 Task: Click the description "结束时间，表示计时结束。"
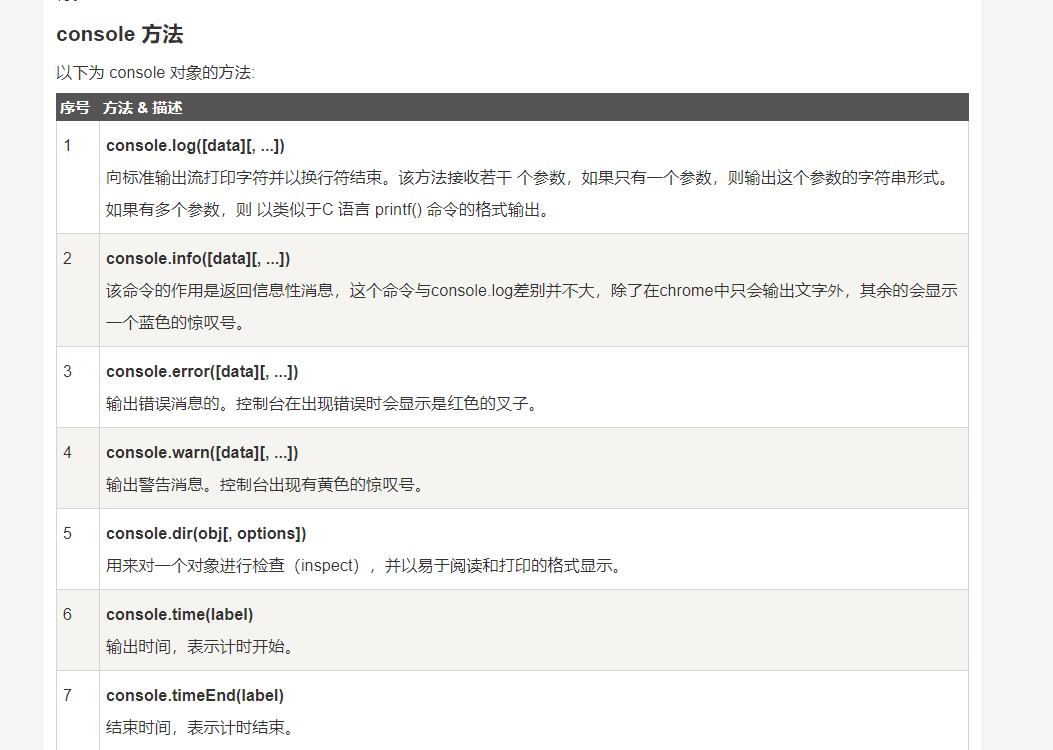click(x=201, y=728)
